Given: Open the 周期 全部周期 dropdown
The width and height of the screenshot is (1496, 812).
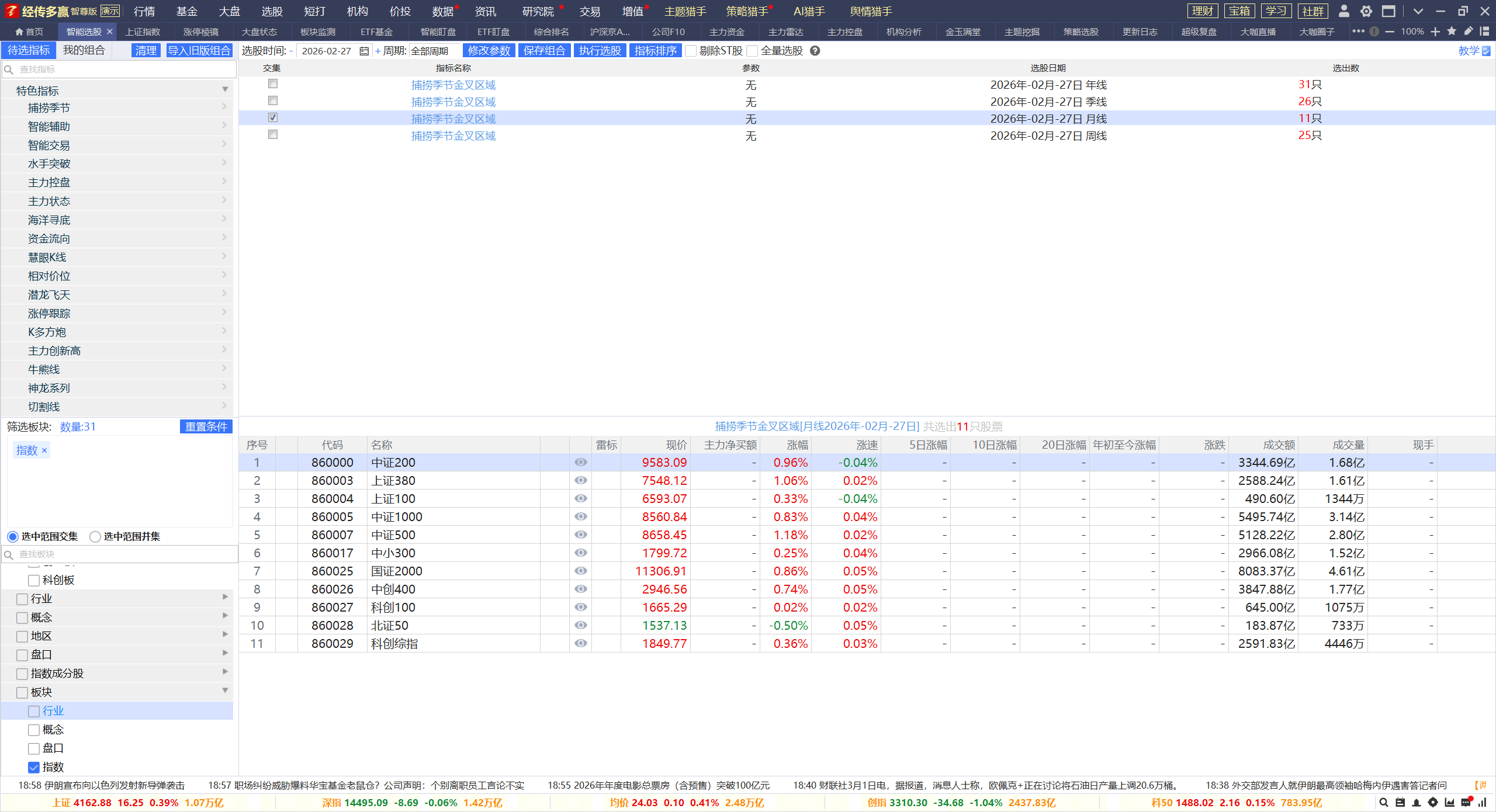Looking at the screenshot, I should pos(434,51).
